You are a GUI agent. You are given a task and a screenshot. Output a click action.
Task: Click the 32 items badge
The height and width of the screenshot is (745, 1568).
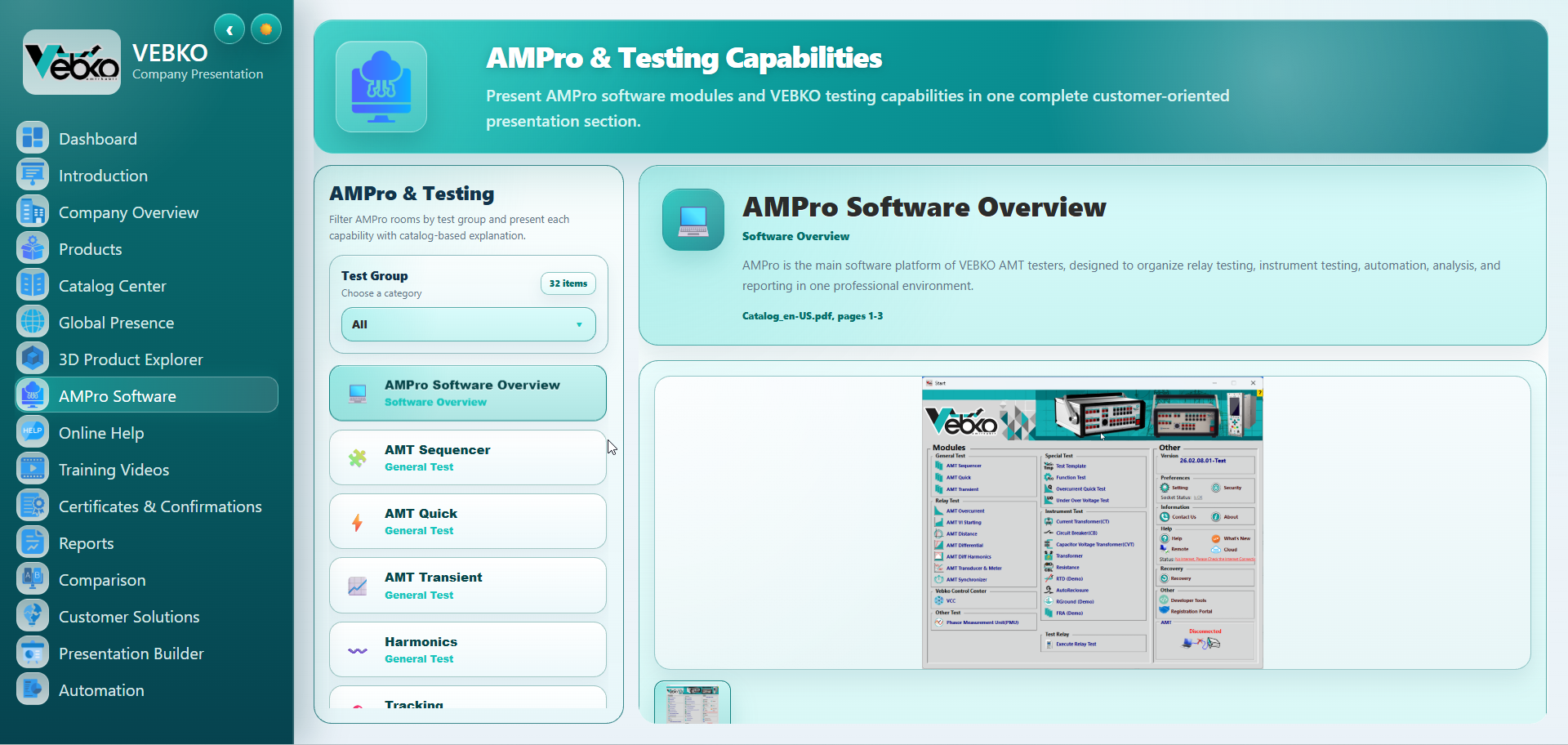coord(568,283)
